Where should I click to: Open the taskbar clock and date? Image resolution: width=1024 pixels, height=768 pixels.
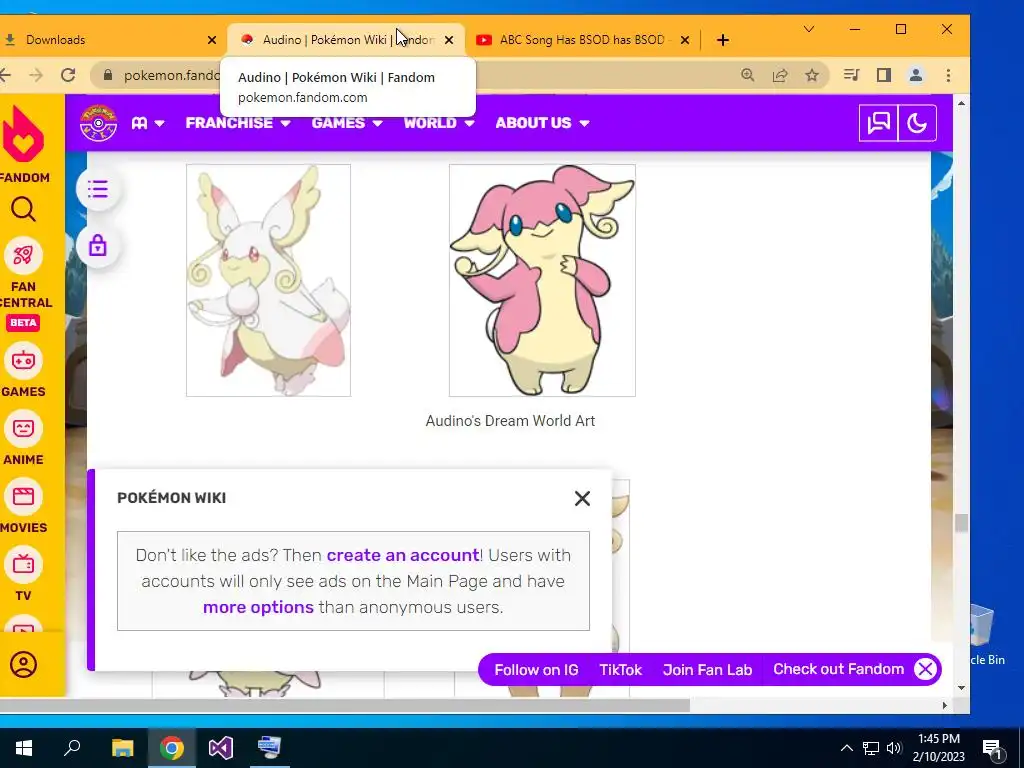click(939, 748)
